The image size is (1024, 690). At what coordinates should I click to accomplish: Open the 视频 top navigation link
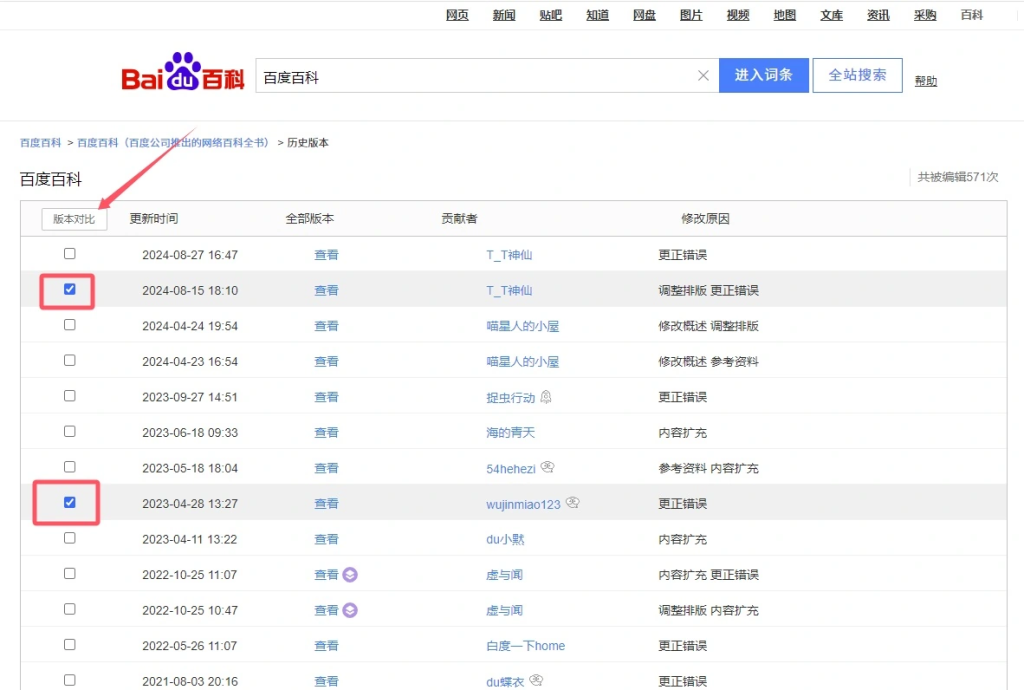coord(738,15)
